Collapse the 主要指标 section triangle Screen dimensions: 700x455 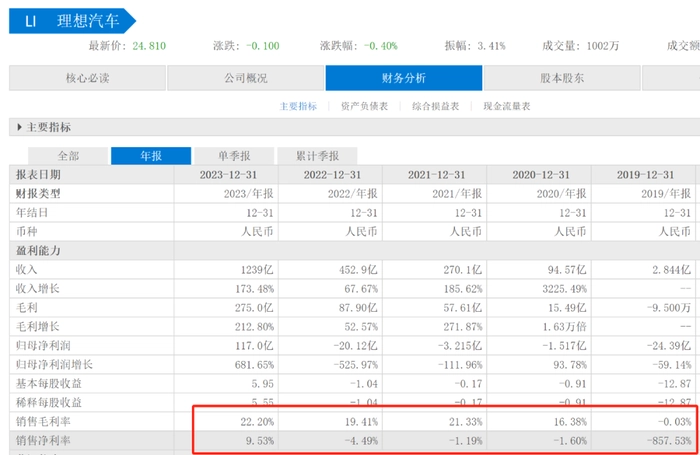(18, 128)
